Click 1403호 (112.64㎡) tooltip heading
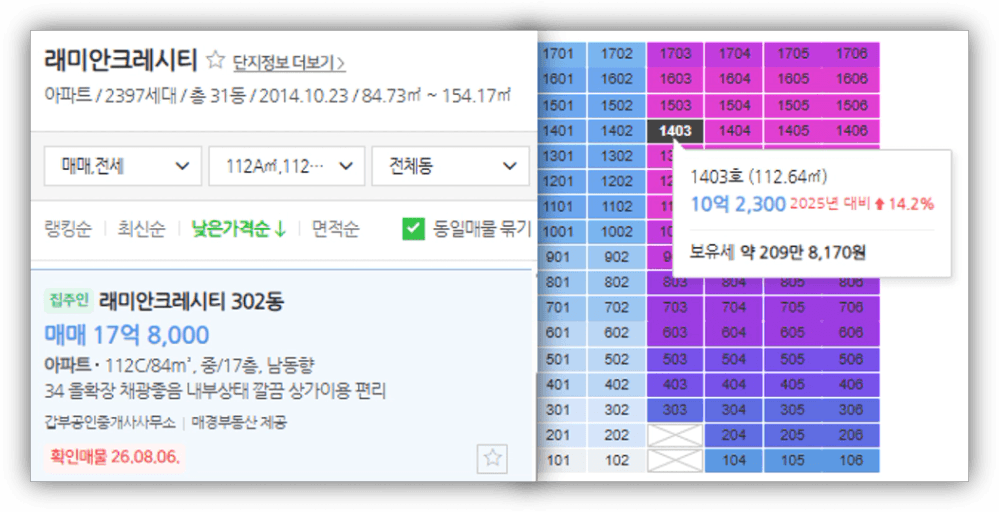The height and width of the screenshot is (512, 999). tap(758, 176)
